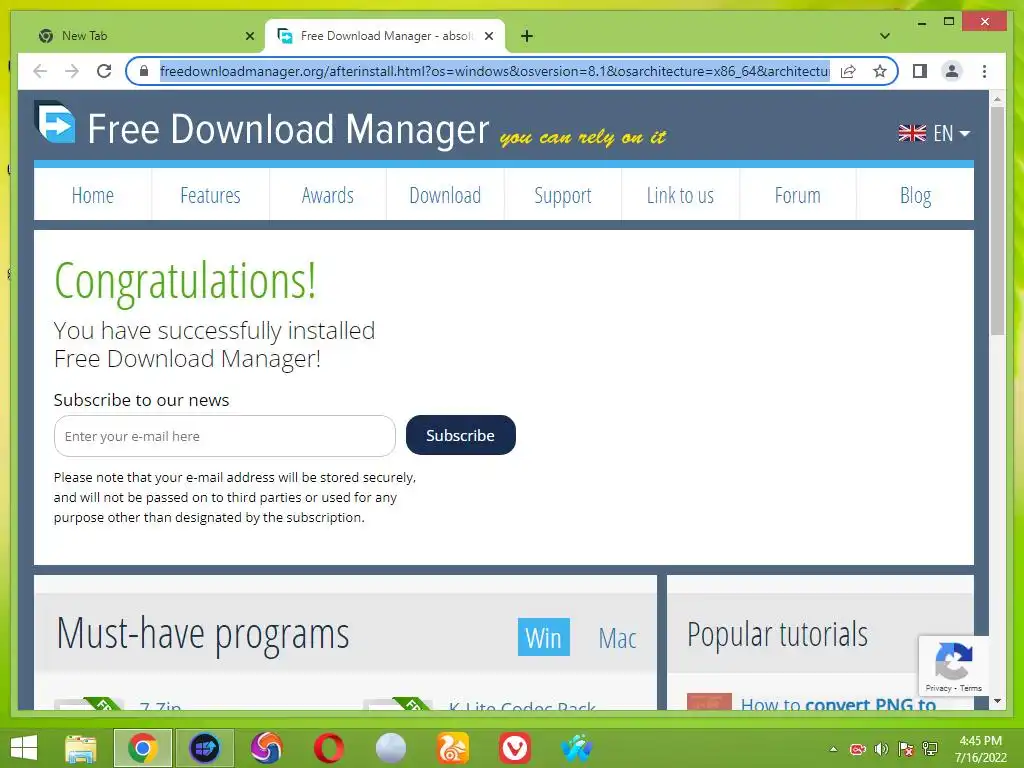Click the browser forward arrow
Image resolution: width=1024 pixels, height=768 pixels.
point(72,71)
